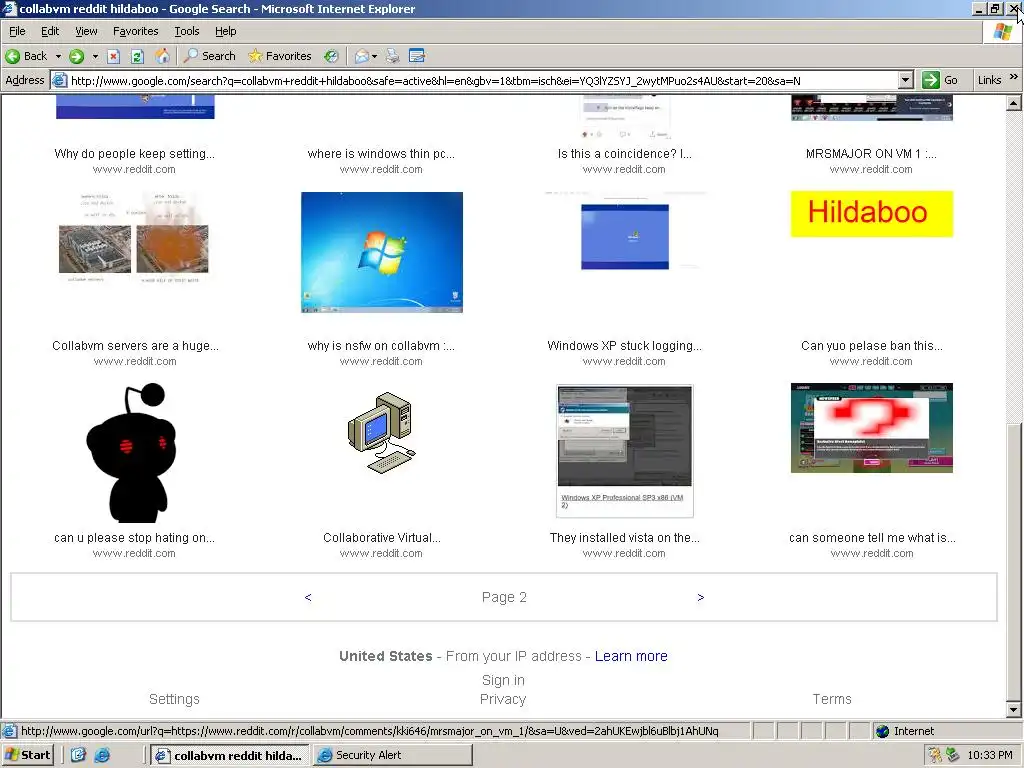Viewport: 1024px width, 768px height.
Task: Open the black Reddit Snoo thumbnail
Action: point(133,453)
